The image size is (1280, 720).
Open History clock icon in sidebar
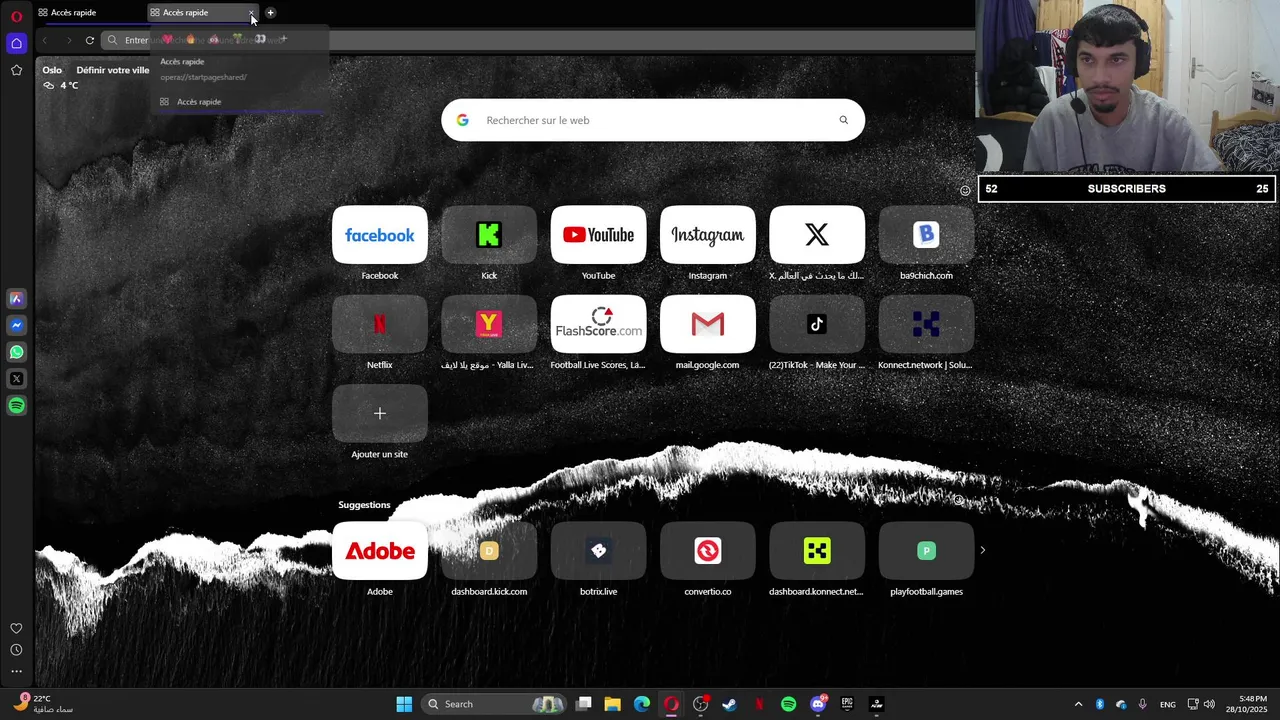tap(16, 650)
